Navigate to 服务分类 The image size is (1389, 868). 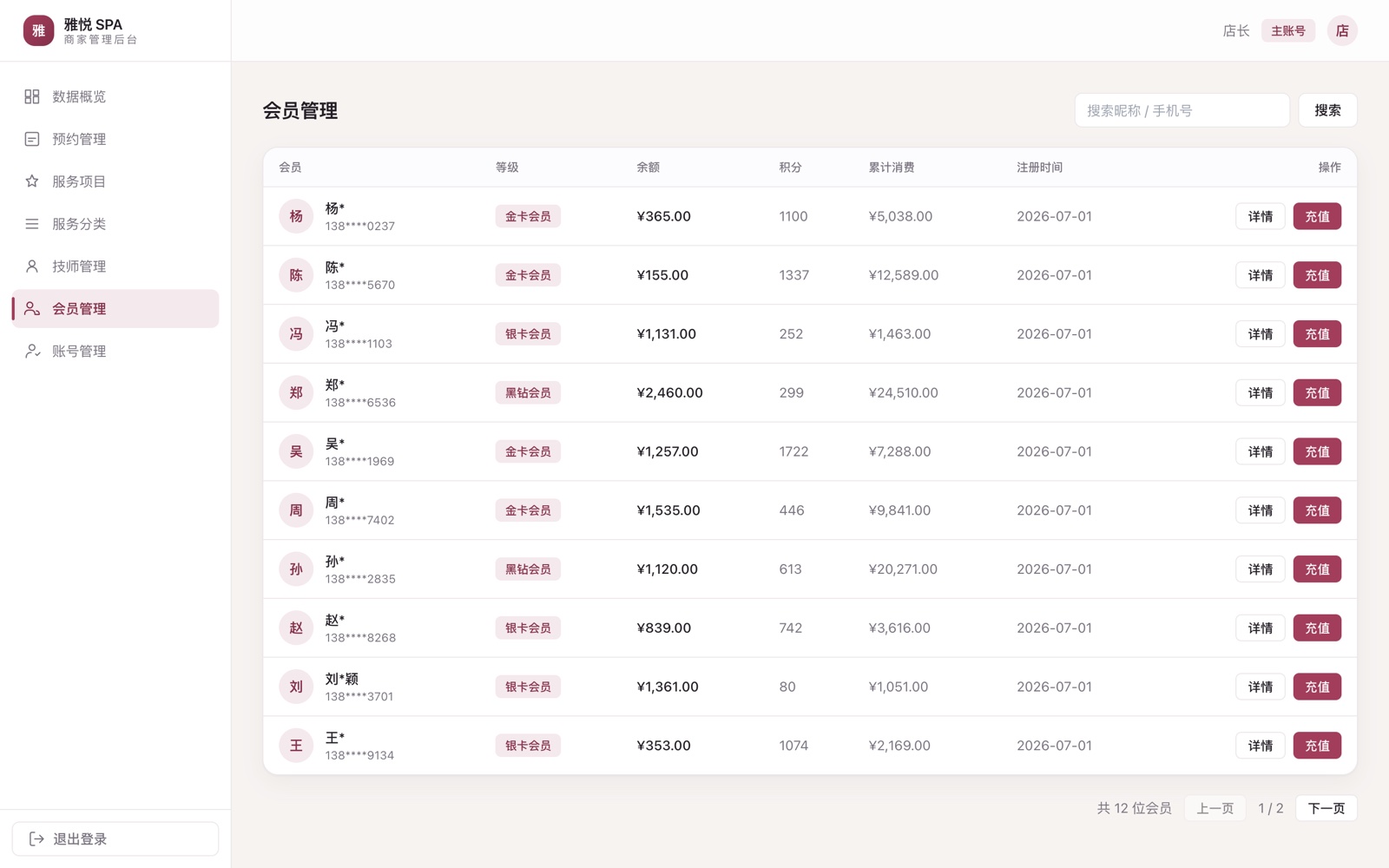click(115, 224)
